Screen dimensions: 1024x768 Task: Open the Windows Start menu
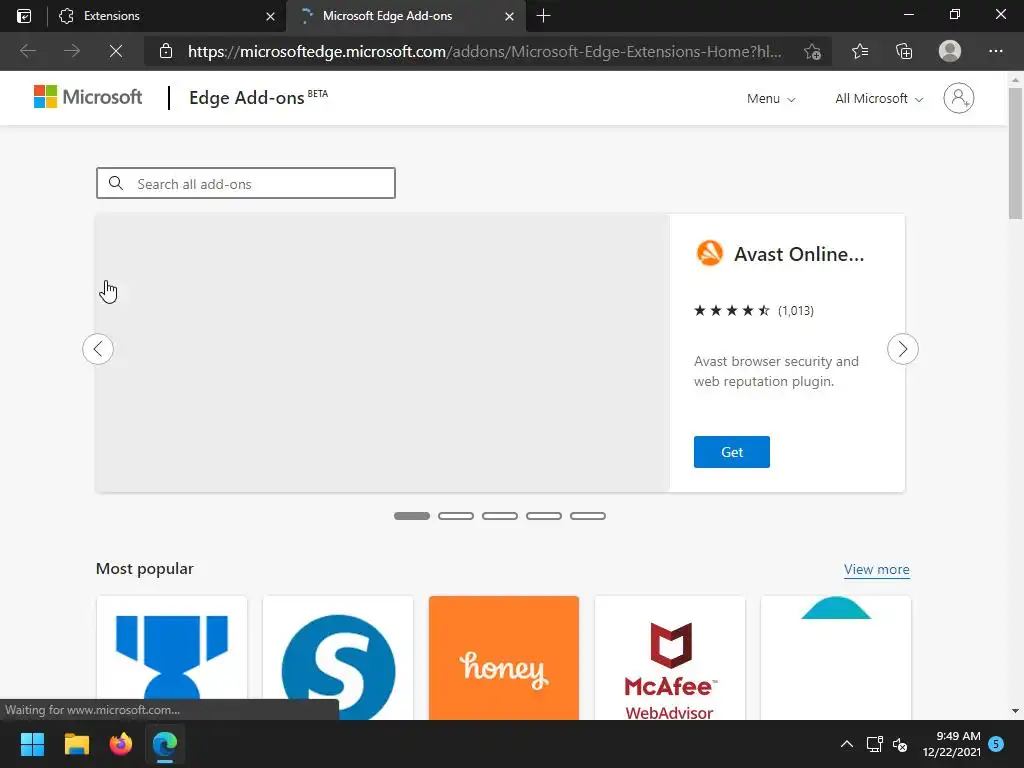32,744
